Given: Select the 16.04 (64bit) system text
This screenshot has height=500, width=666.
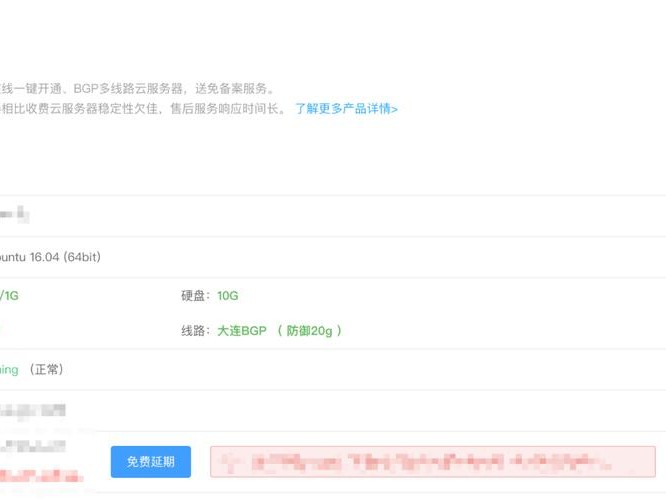Looking at the screenshot, I should point(65,257).
